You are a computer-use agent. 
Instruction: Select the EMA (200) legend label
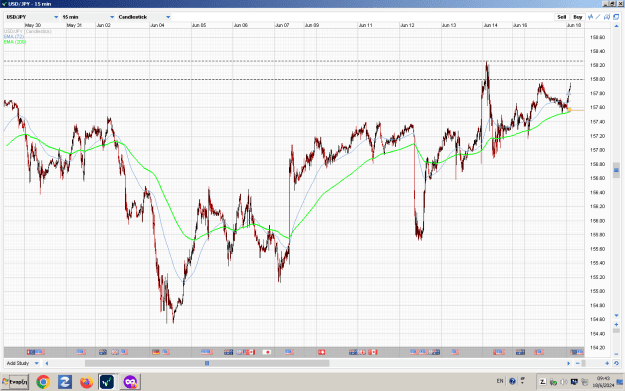[x=15, y=41]
